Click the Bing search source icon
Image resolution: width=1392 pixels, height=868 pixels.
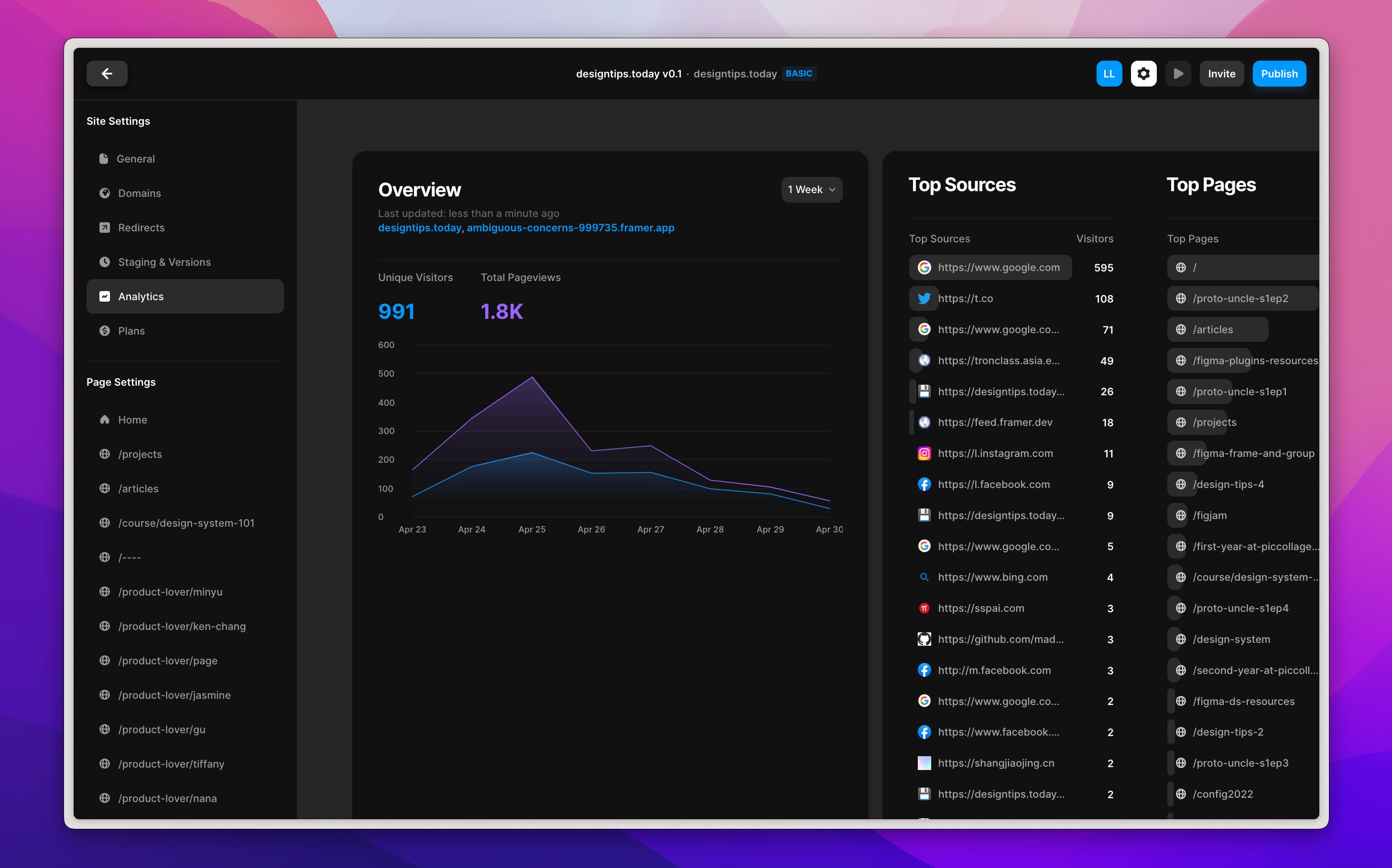tap(924, 577)
